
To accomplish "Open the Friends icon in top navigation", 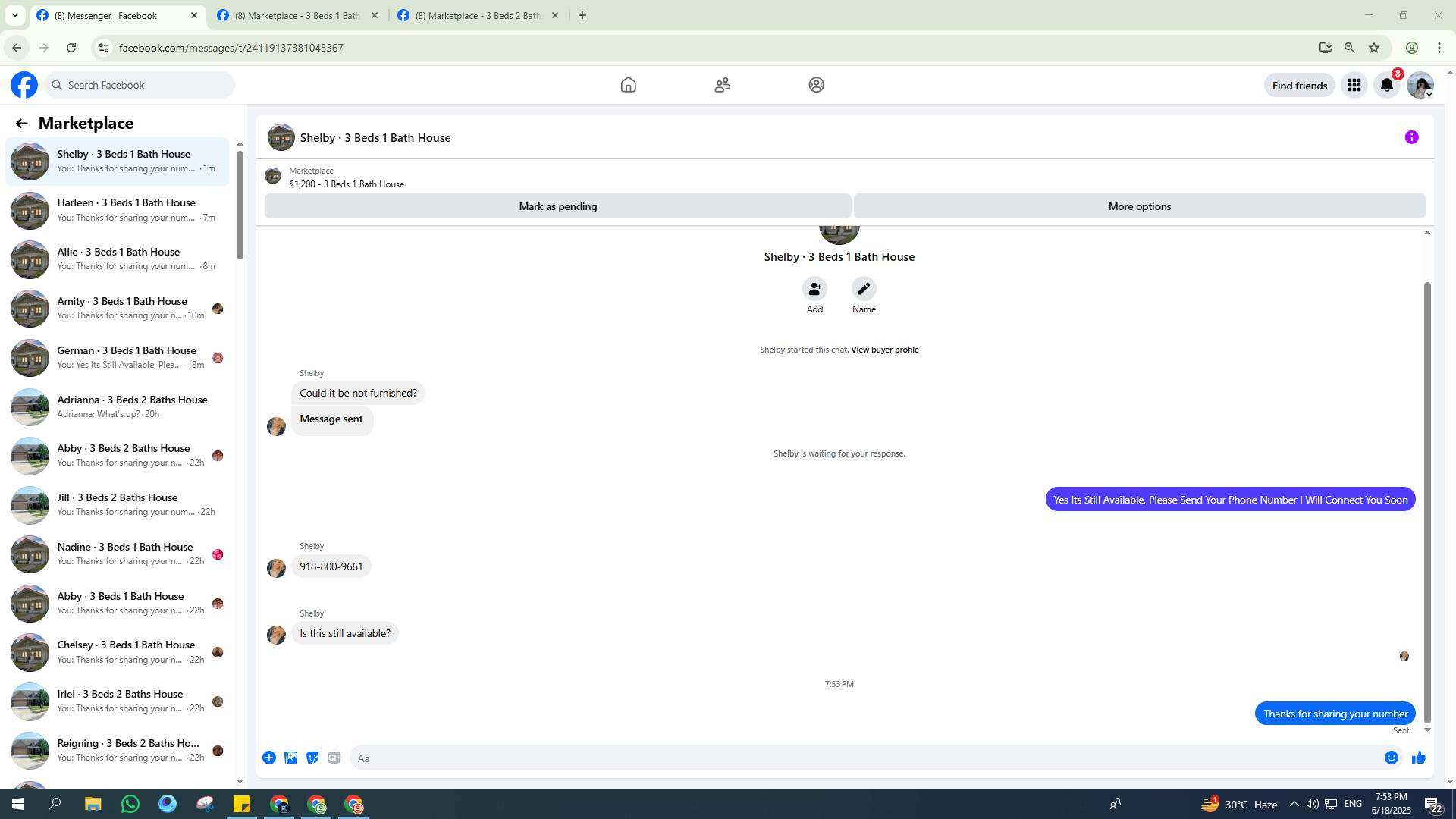I will click(722, 85).
